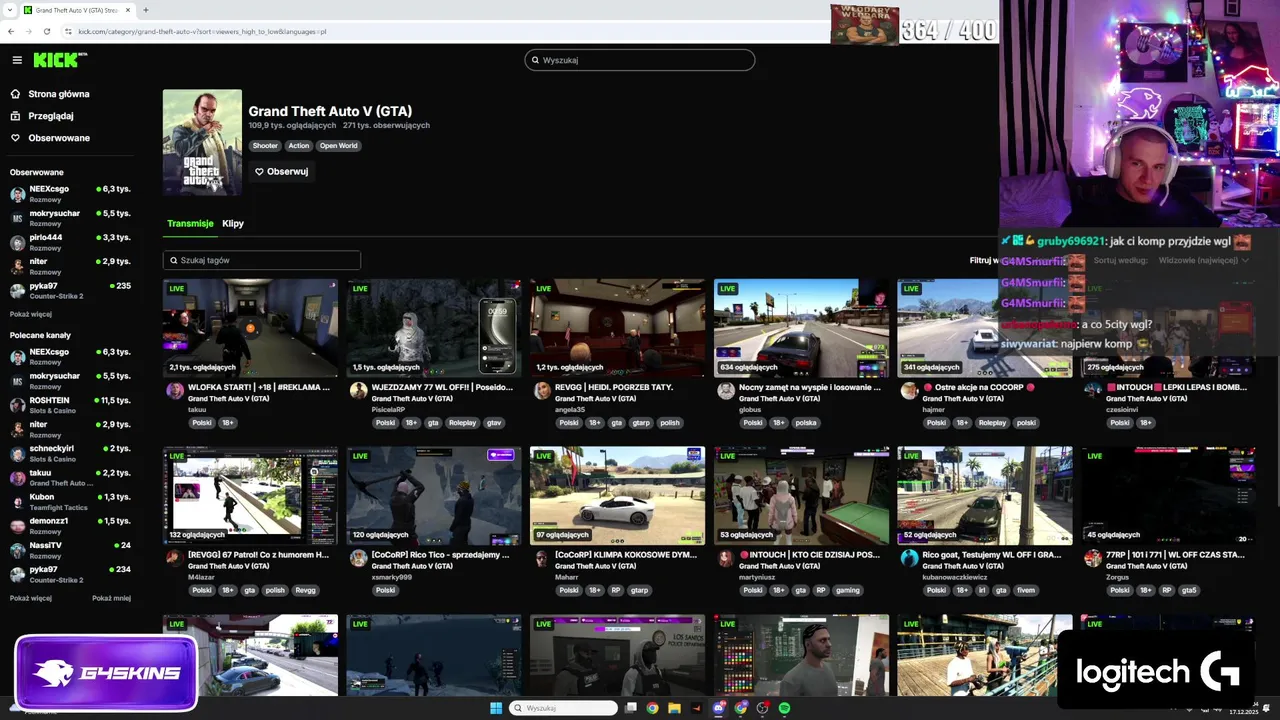Viewport: 1280px width, 720px height.
Task: Open the Windows Start menu
Action: tap(495, 708)
